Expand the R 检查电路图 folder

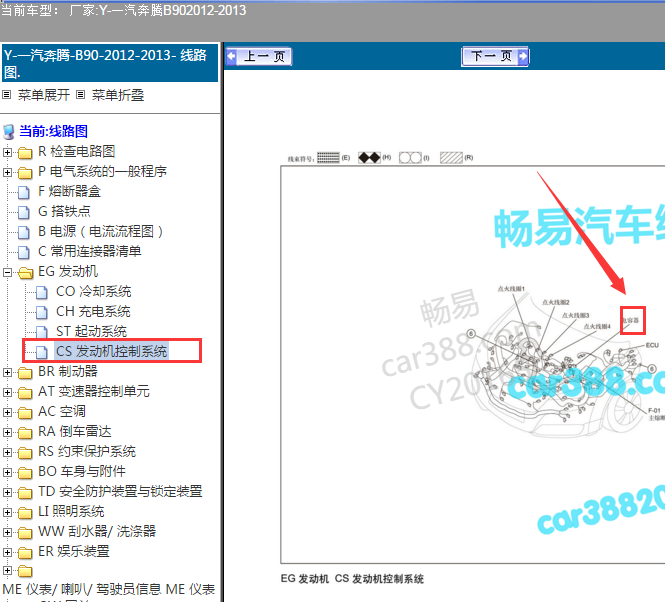coord(7,152)
